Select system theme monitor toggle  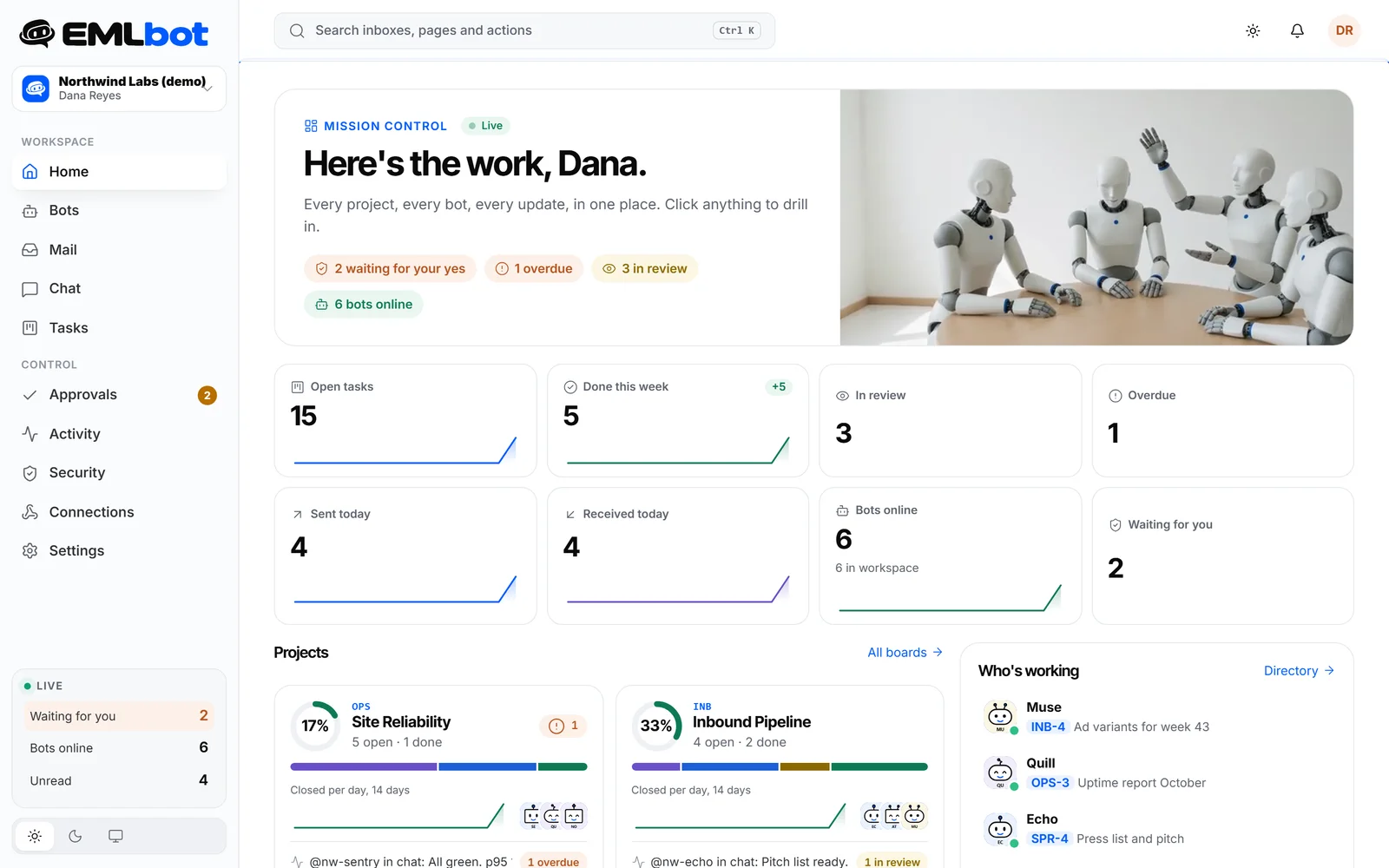115,837
